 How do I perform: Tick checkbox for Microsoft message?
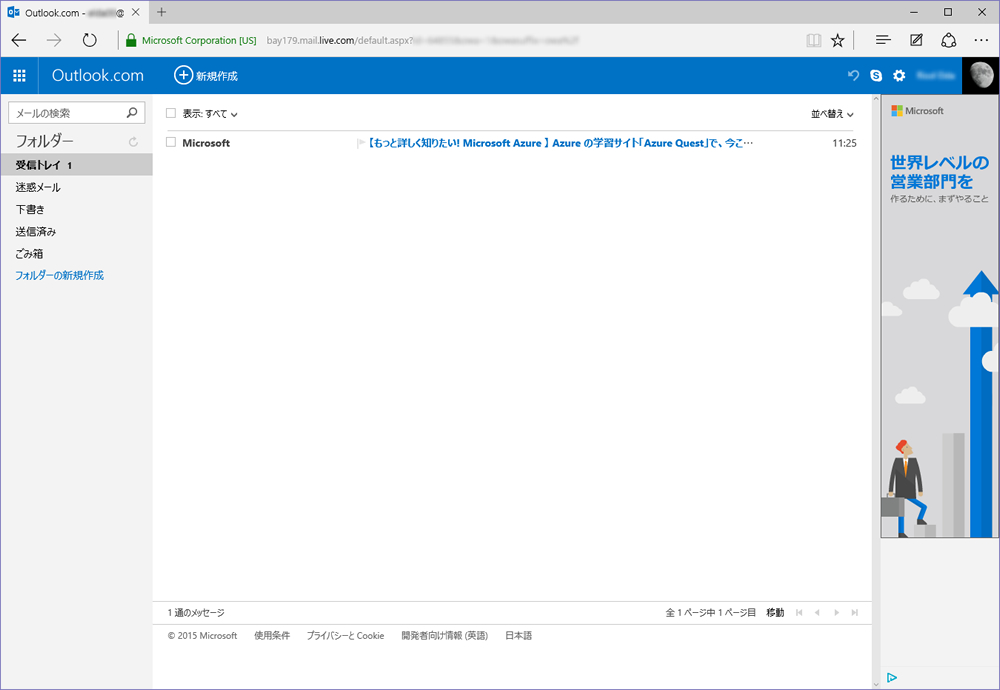pos(170,142)
